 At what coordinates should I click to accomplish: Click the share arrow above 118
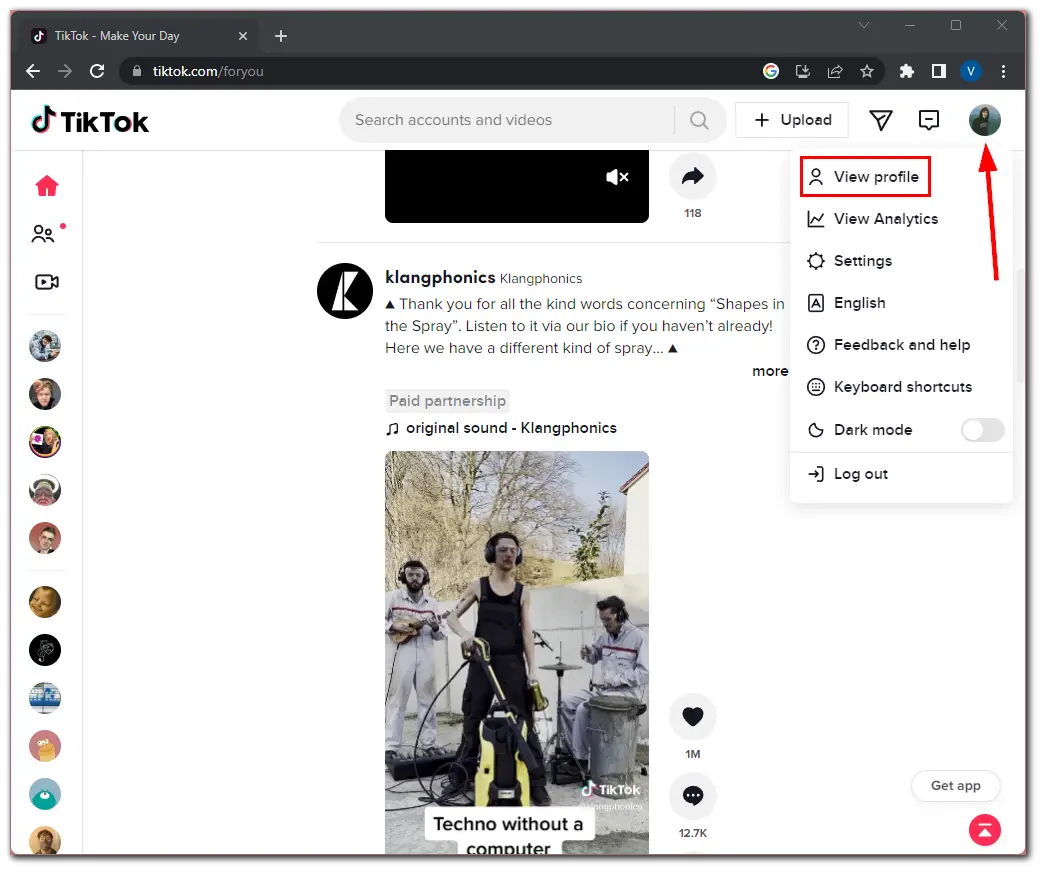coord(692,176)
